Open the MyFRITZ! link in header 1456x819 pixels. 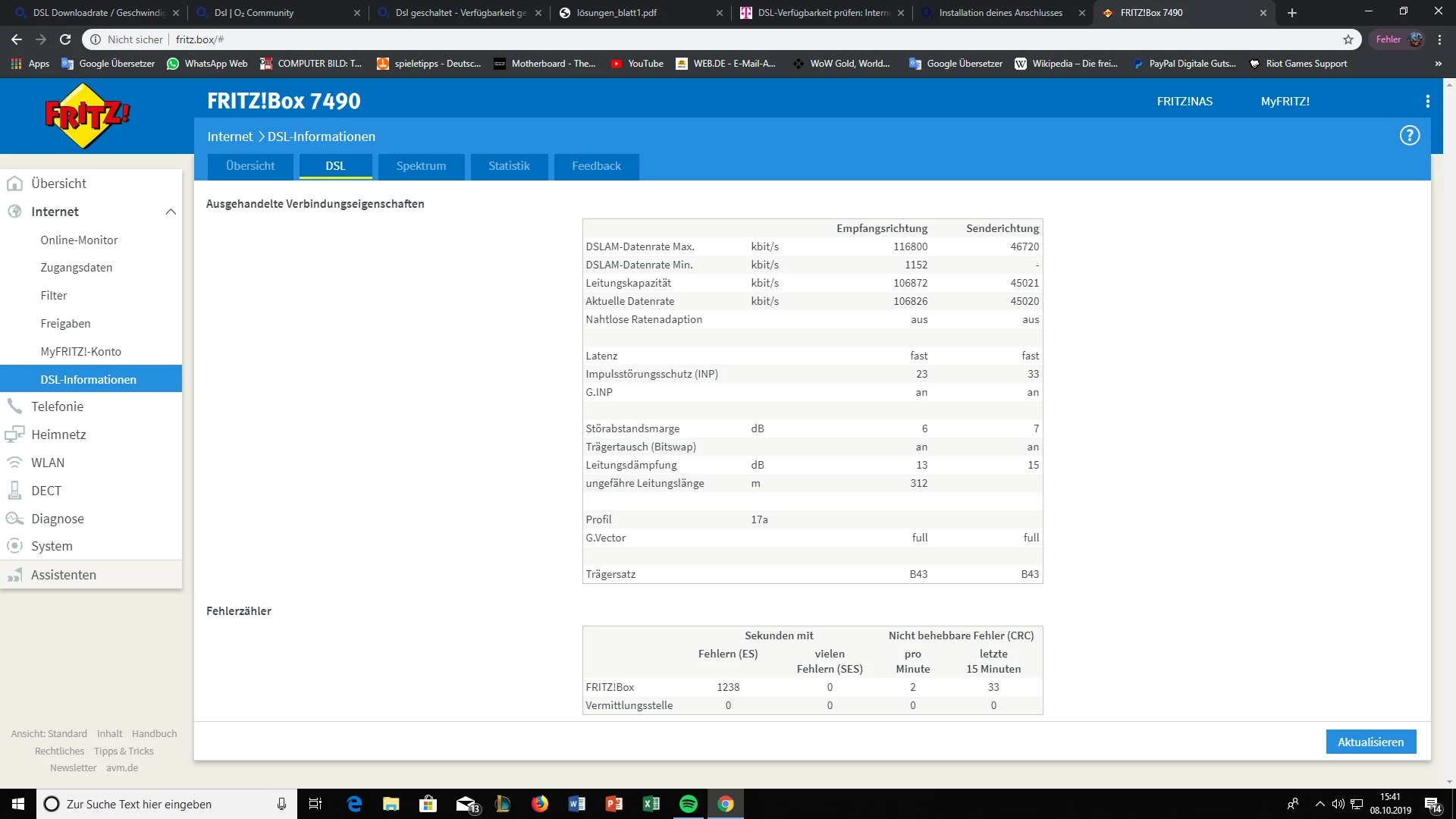coord(1285,102)
